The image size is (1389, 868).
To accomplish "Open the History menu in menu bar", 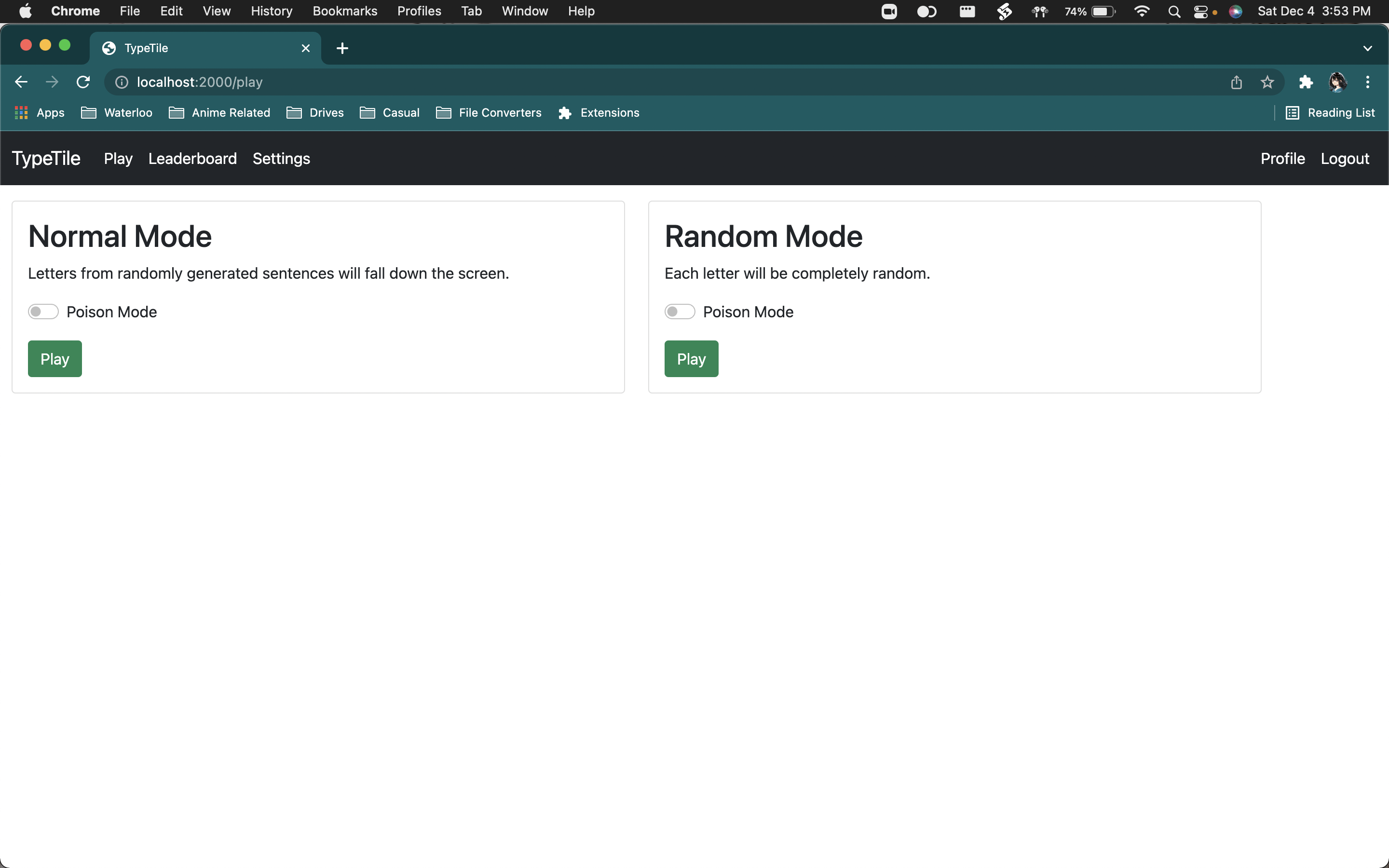I will tap(272, 11).
